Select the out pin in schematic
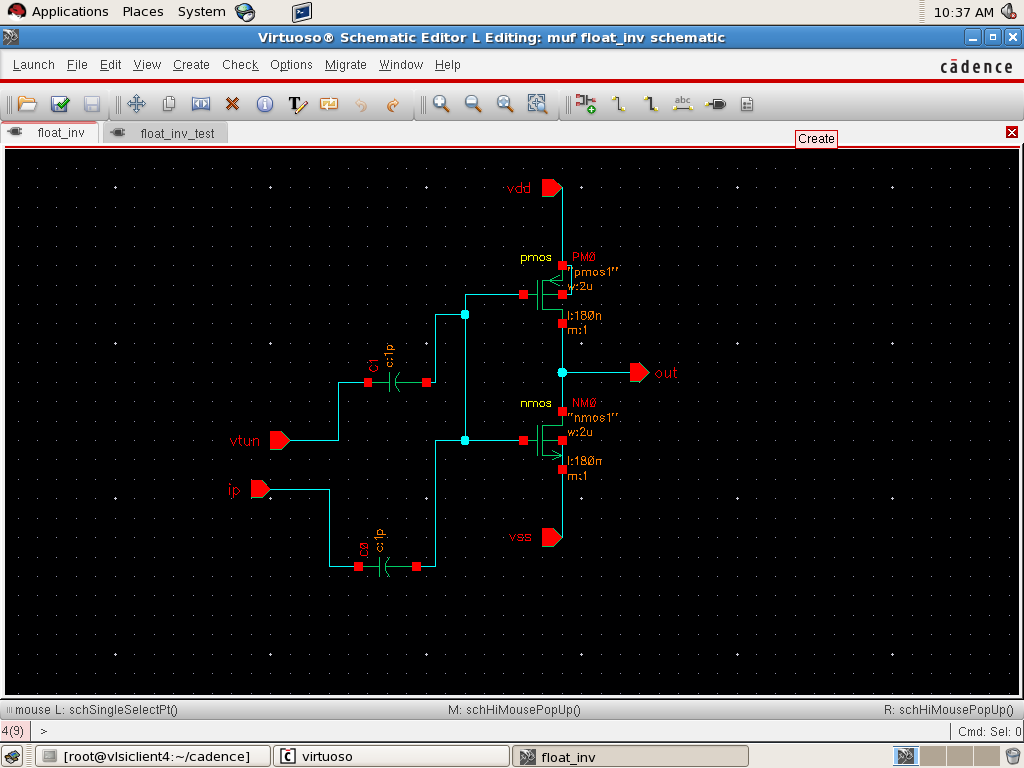Image resolution: width=1024 pixels, height=768 pixels. coord(639,373)
